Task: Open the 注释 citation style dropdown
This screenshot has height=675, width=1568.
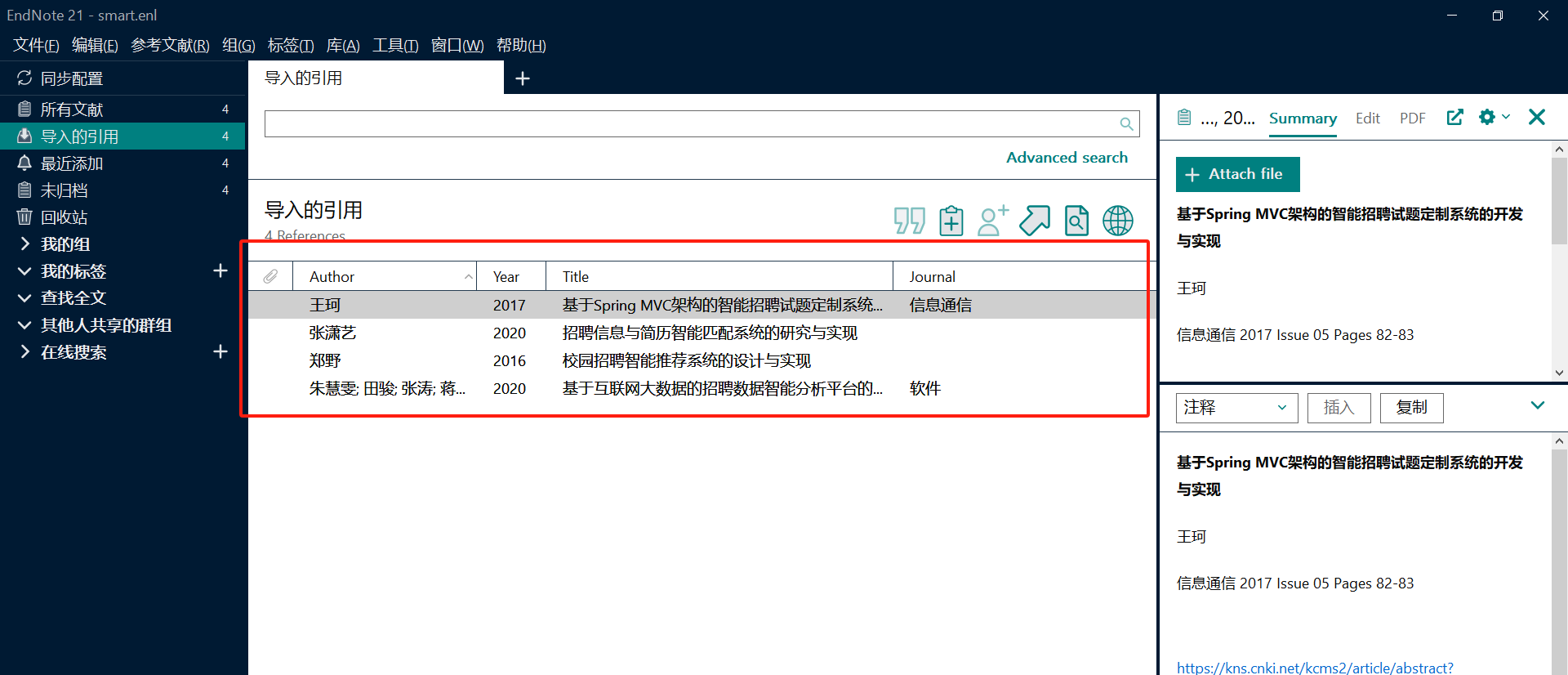Action: tap(1236, 408)
